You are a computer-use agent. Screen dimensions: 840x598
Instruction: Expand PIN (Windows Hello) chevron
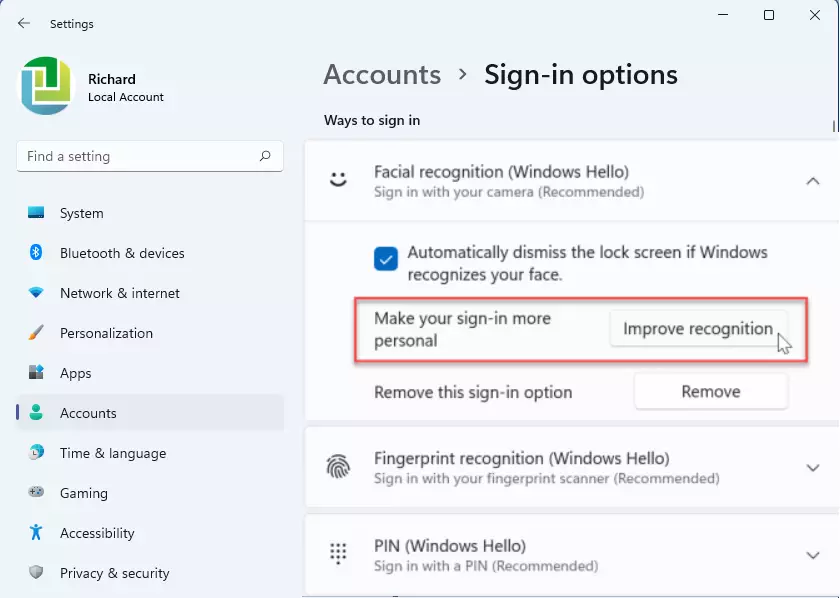point(813,555)
